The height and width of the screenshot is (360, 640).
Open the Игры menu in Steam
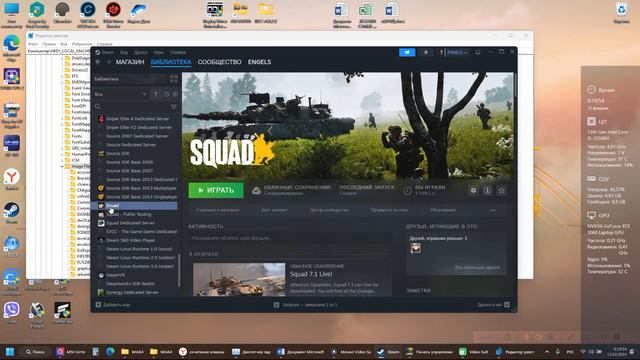click(159, 52)
